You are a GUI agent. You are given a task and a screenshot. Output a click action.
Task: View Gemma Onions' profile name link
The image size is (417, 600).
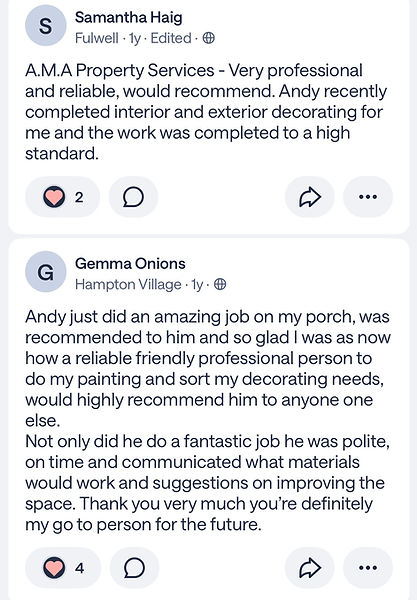(x=130, y=264)
